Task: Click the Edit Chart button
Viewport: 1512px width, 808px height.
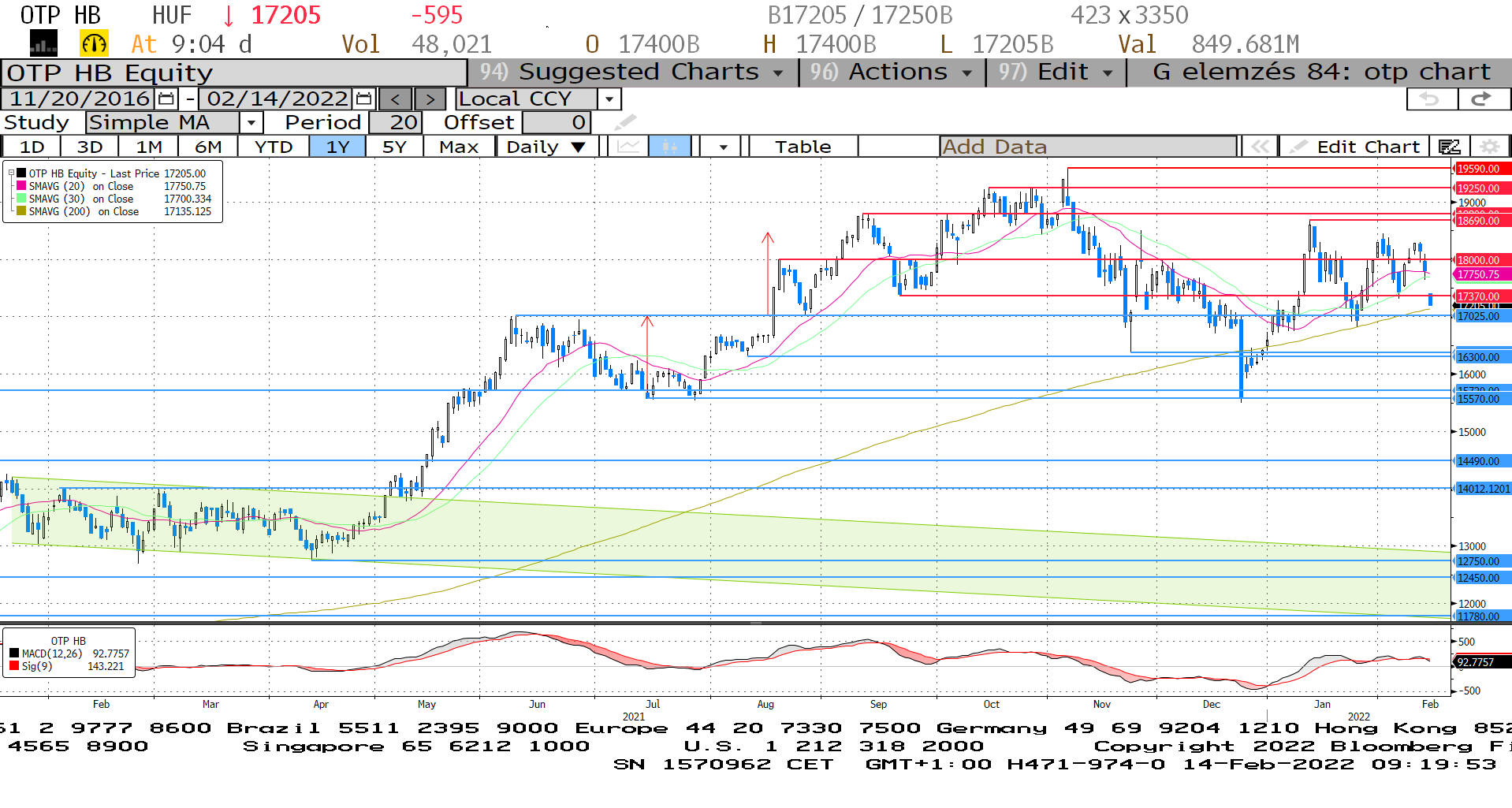Action: 1354,147
